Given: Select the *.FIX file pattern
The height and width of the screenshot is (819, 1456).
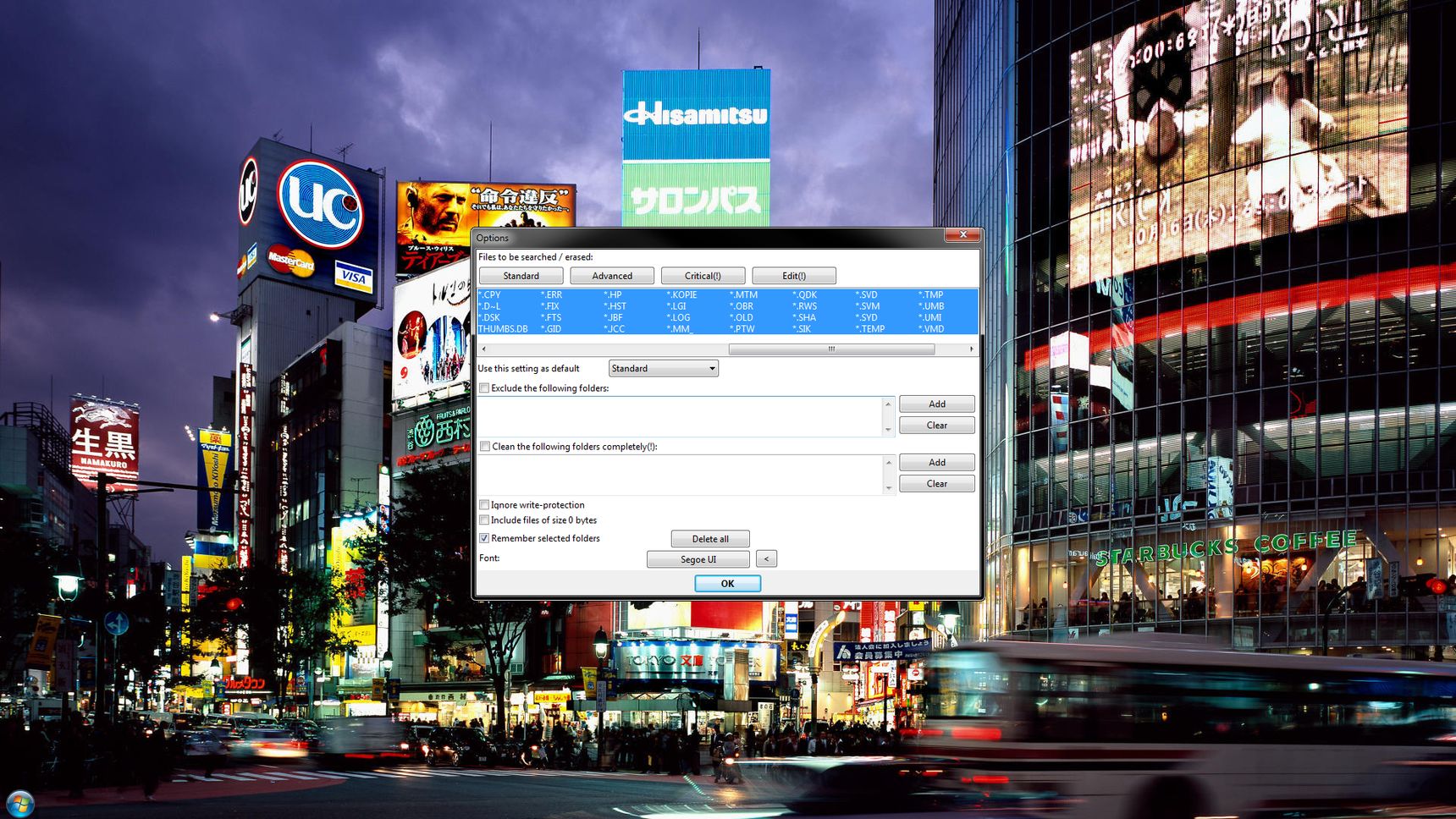Looking at the screenshot, I should [x=550, y=306].
